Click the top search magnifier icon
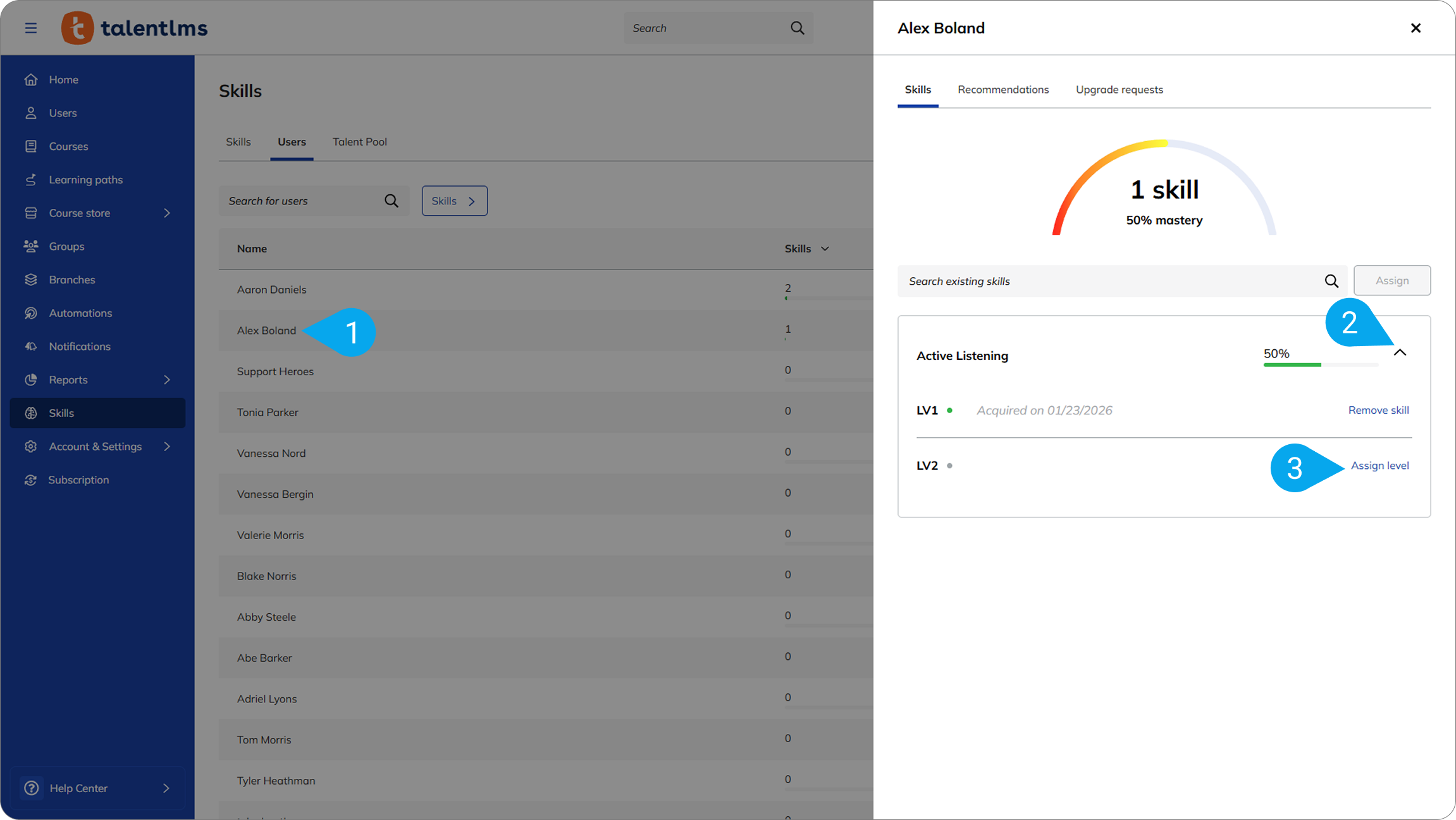Image resolution: width=1456 pixels, height=820 pixels. tap(797, 28)
